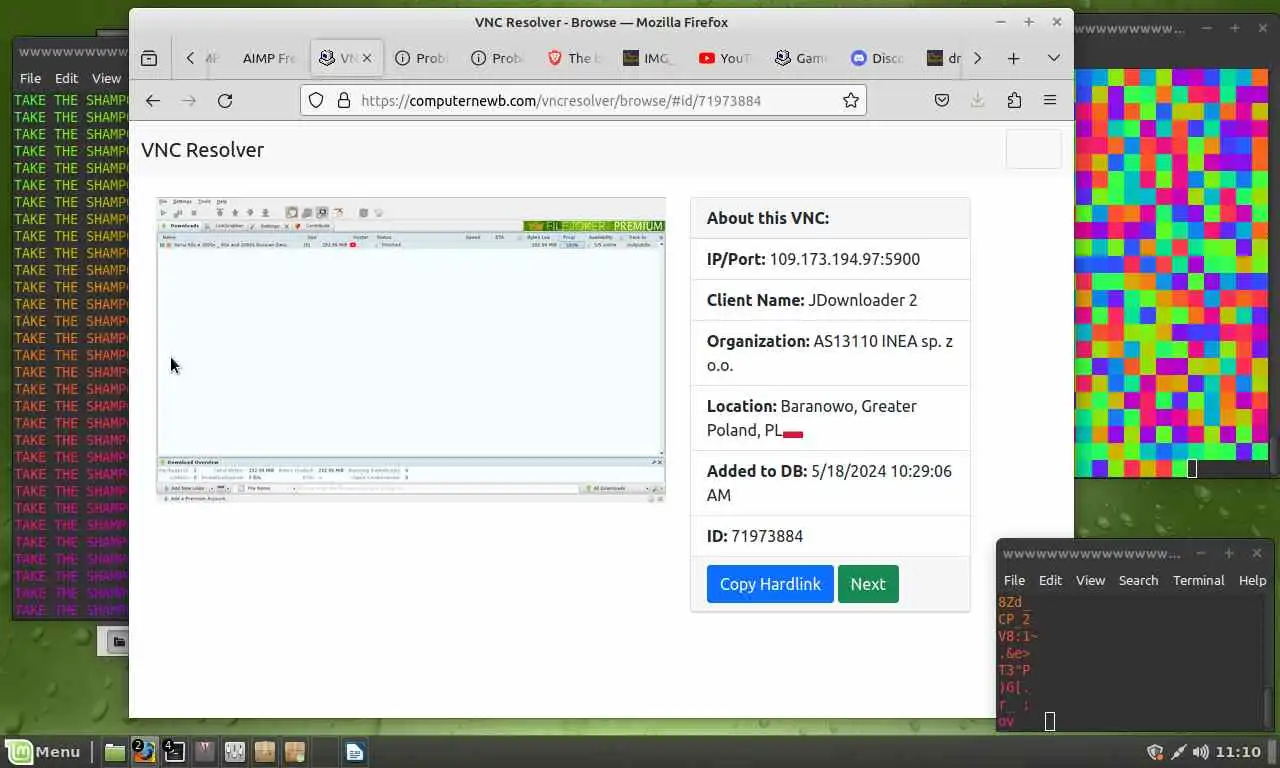Open Files manager from the taskbar
The height and width of the screenshot is (768, 1280).
pos(115,752)
